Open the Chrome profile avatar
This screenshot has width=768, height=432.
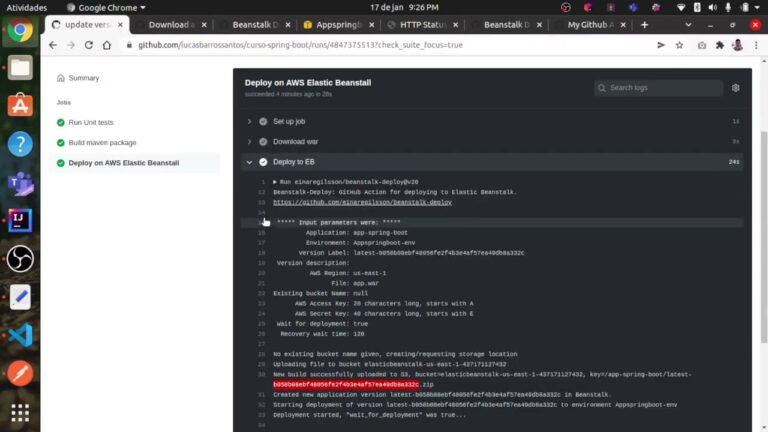[x=738, y=45]
